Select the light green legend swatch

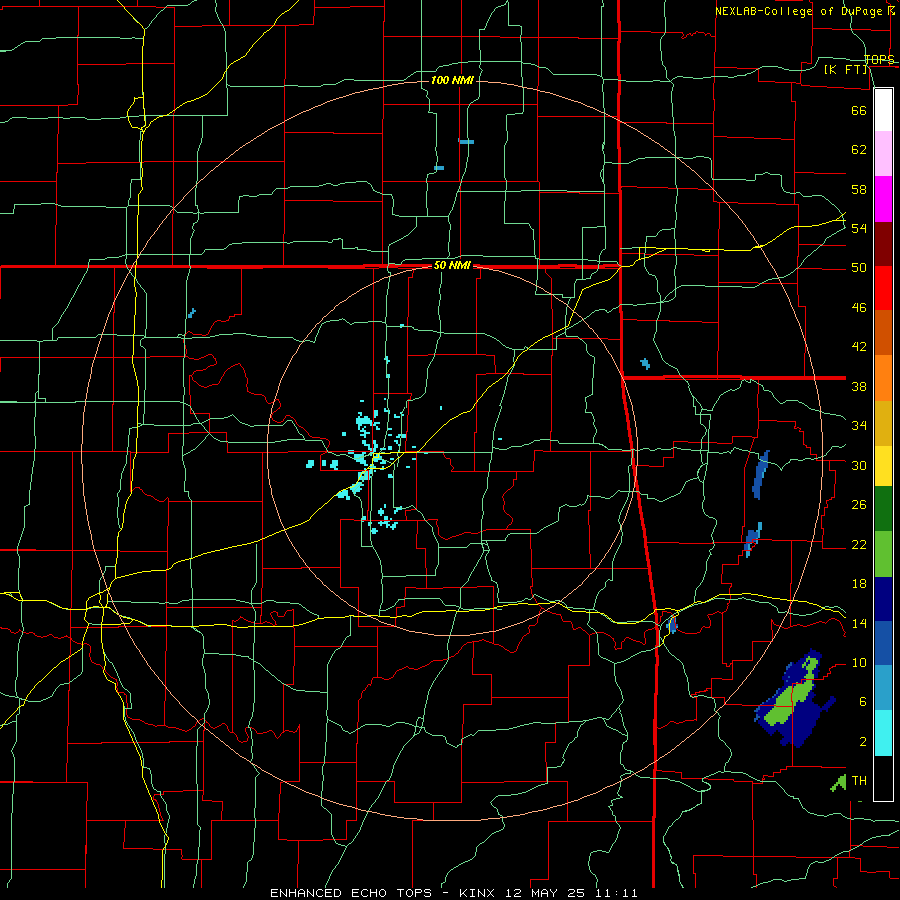pyautogui.click(x=883, y=554)
